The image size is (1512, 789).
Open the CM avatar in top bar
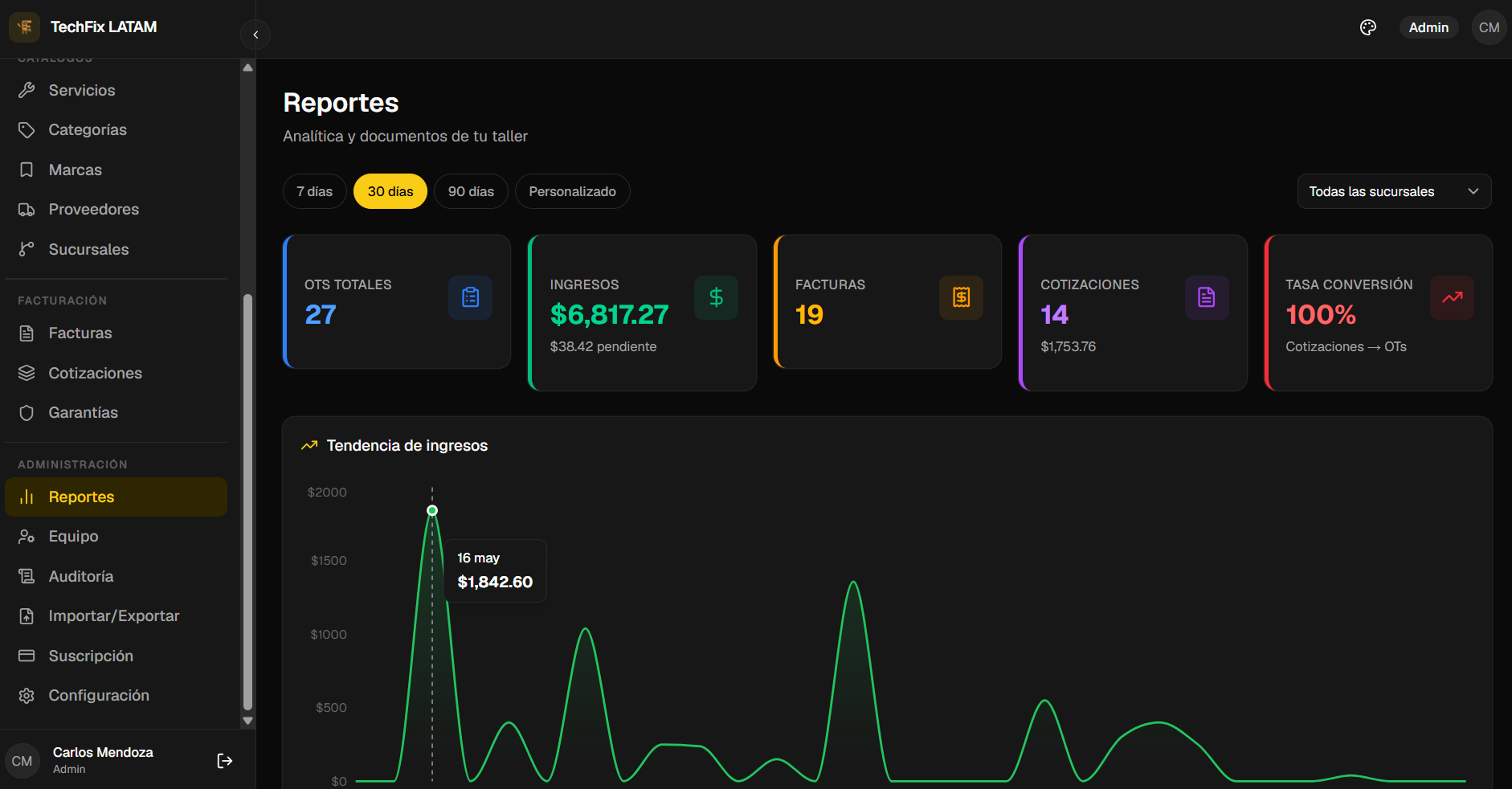click(1489, 27)
